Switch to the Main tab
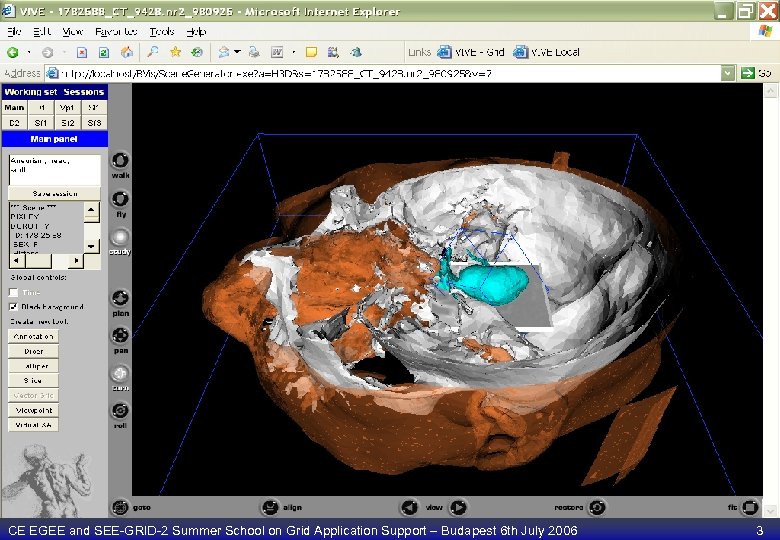Image resolution: width=780 pixels, height=540 pixels. pyautogui.click(x=14, y=107)
